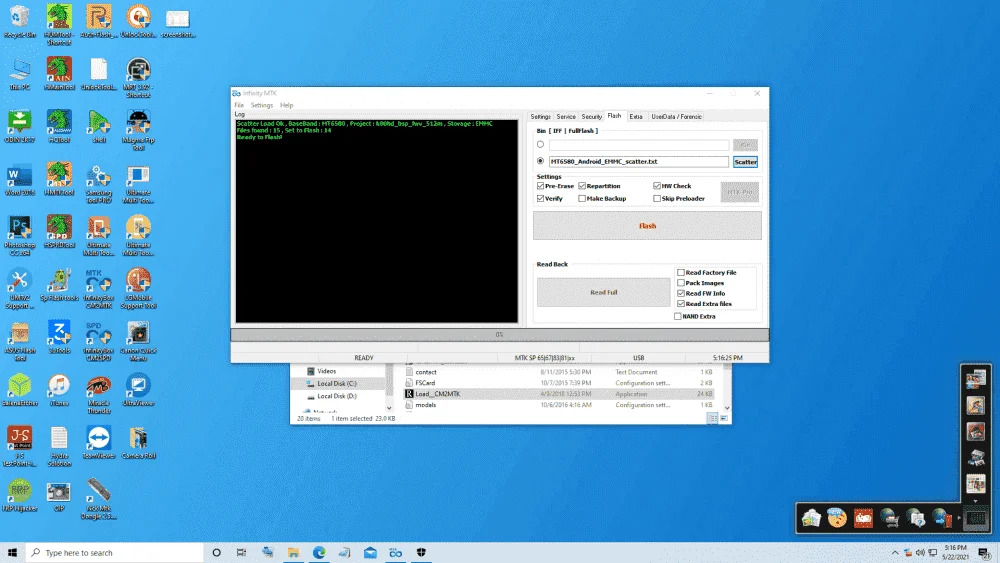Screen dimensions: 1000x563
Task: Switch to the Extra tab
Action: click(636, 117)
